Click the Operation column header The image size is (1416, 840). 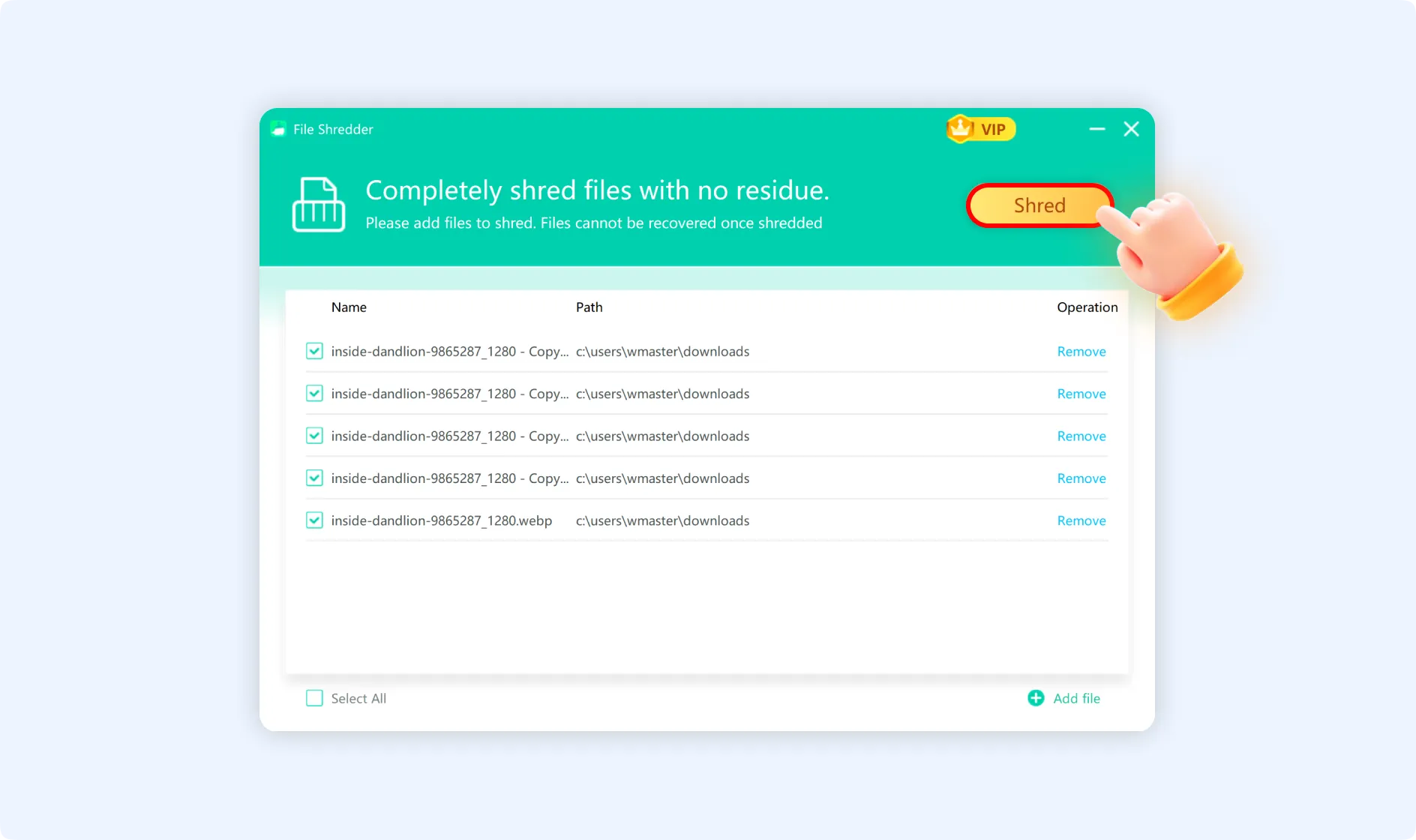point(1087,307)
